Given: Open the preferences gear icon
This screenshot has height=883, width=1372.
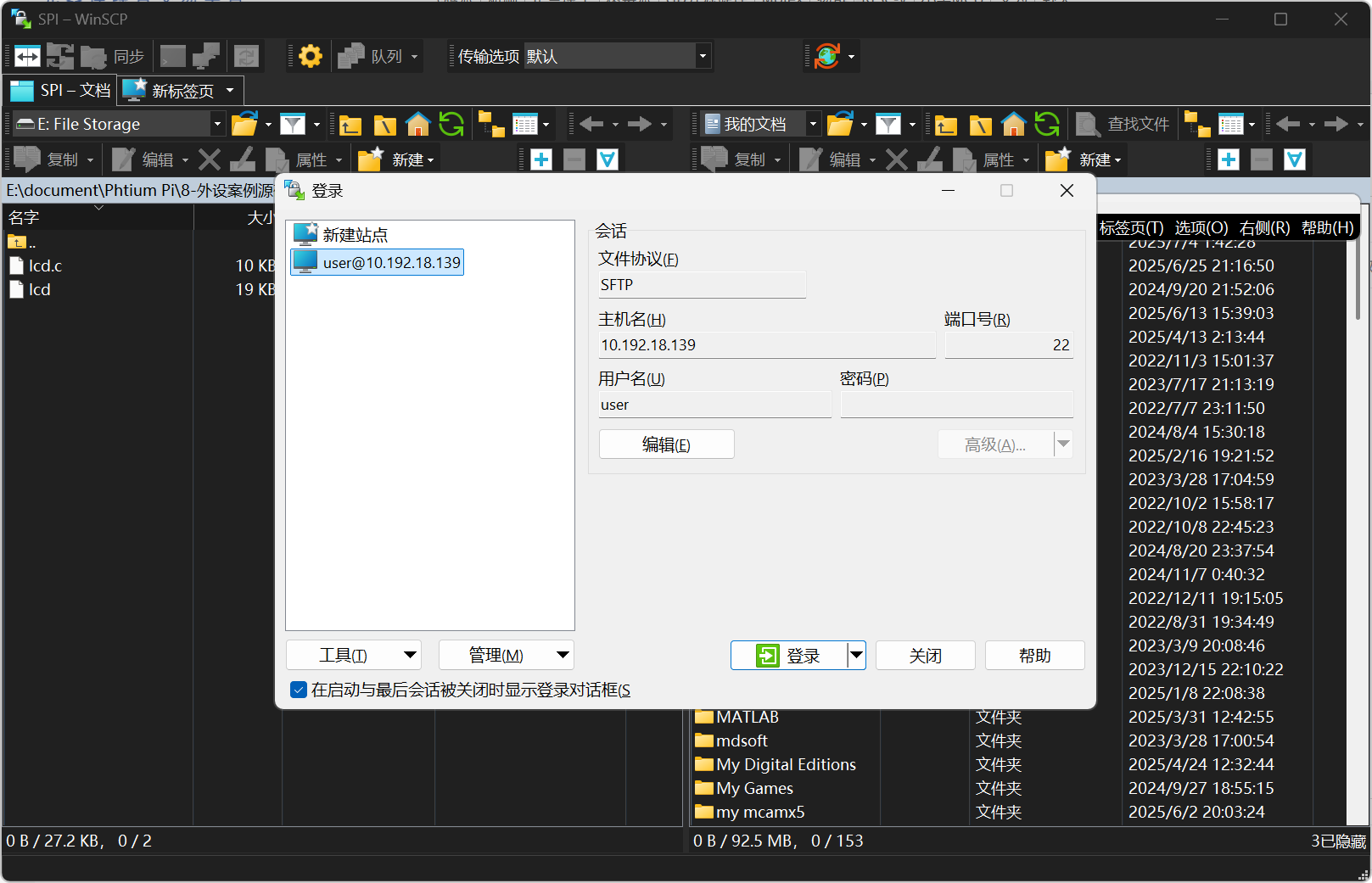Looking at the screenshot, I should point(311,56).
